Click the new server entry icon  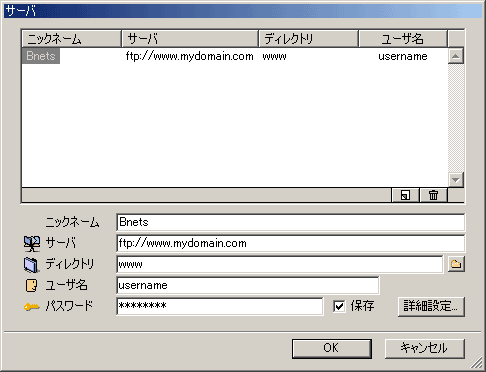point(405,195)
